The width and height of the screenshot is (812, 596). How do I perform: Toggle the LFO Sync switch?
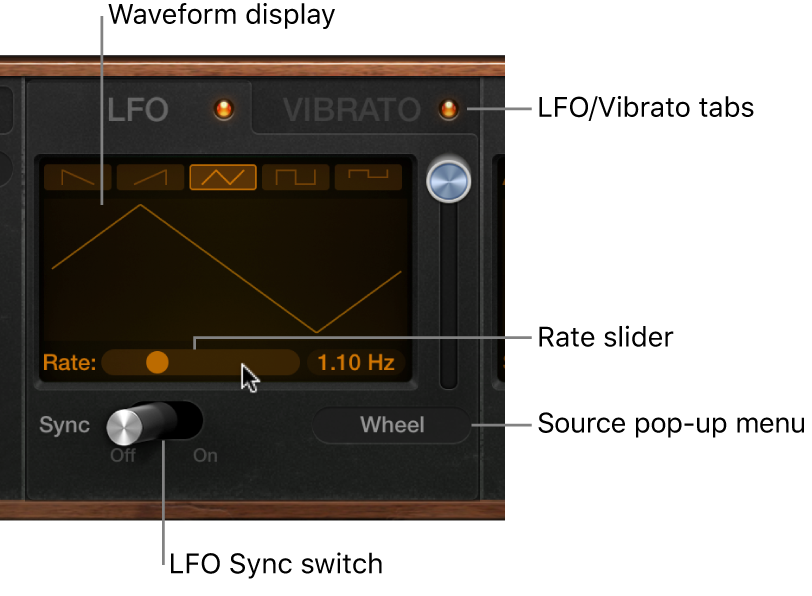[x=154, y=423]
